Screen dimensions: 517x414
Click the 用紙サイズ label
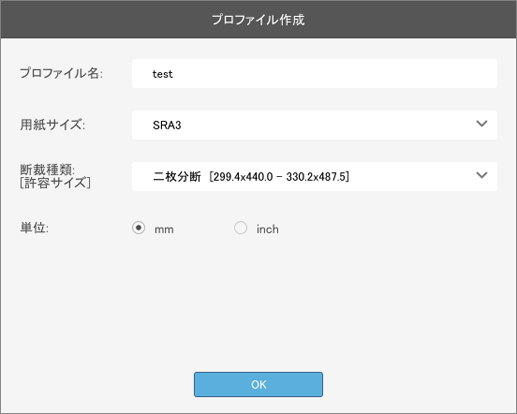[53, 125]
